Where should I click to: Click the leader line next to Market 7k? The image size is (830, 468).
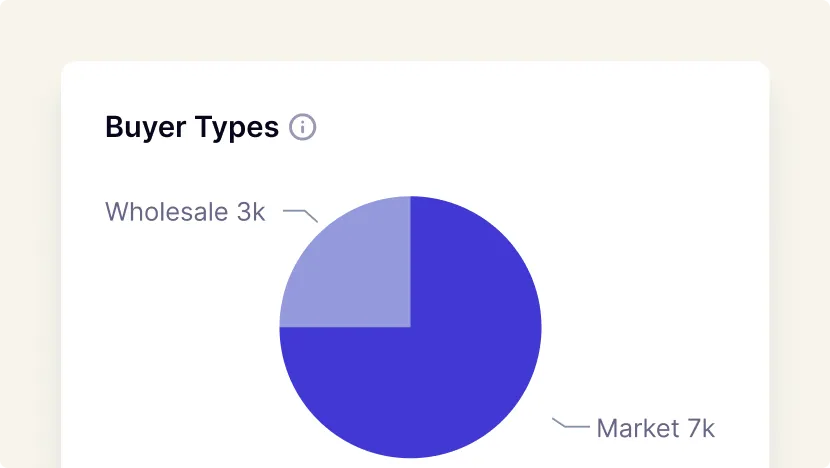(571, 425)
